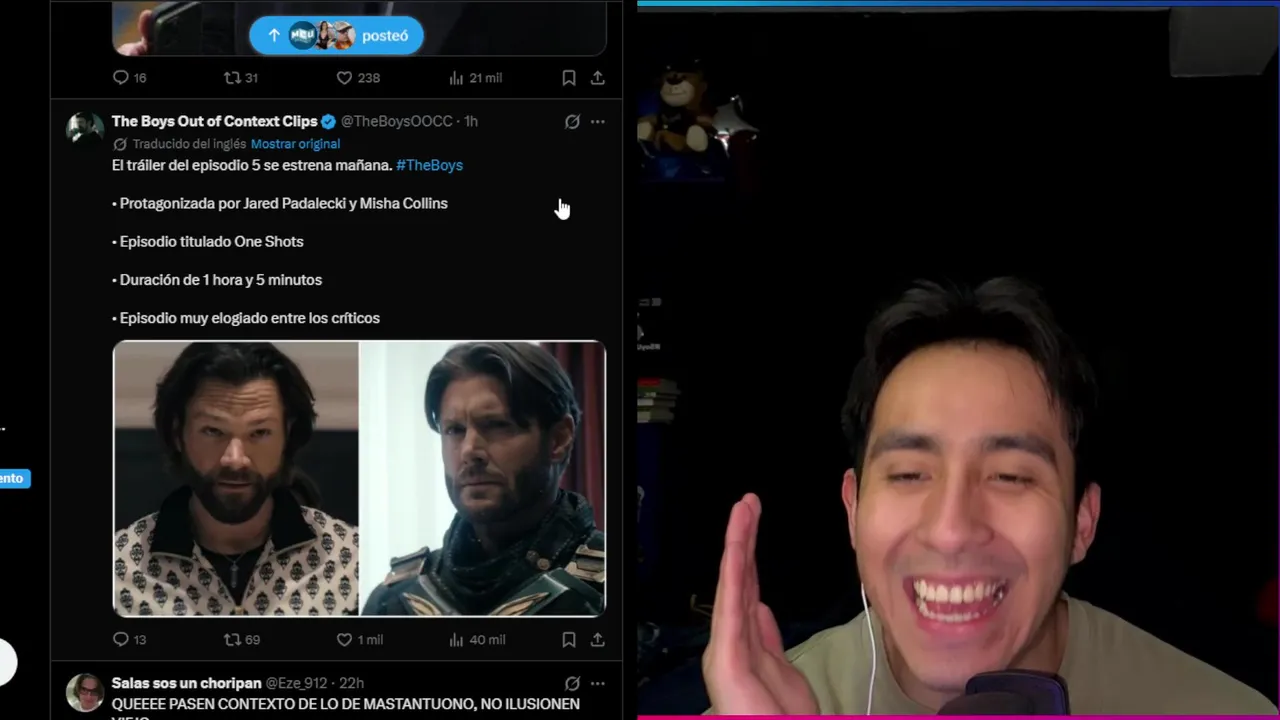Click Grok icon on The Boys tweet
1280x720 pixels.
click(572, 122)
